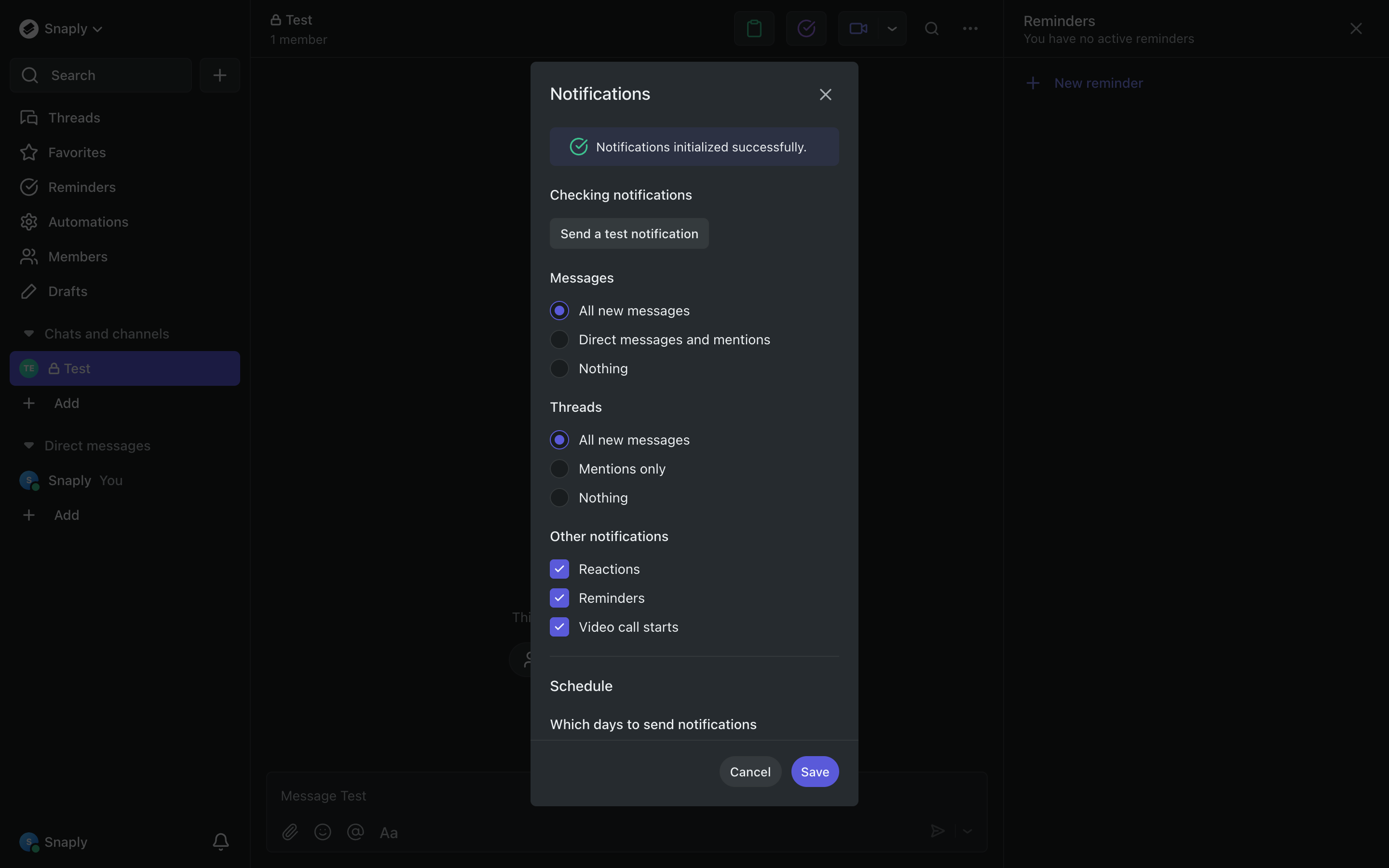Open the more options ellipsis in header
This screenshot has height=868, width=1389.
(x=970, y=28)
